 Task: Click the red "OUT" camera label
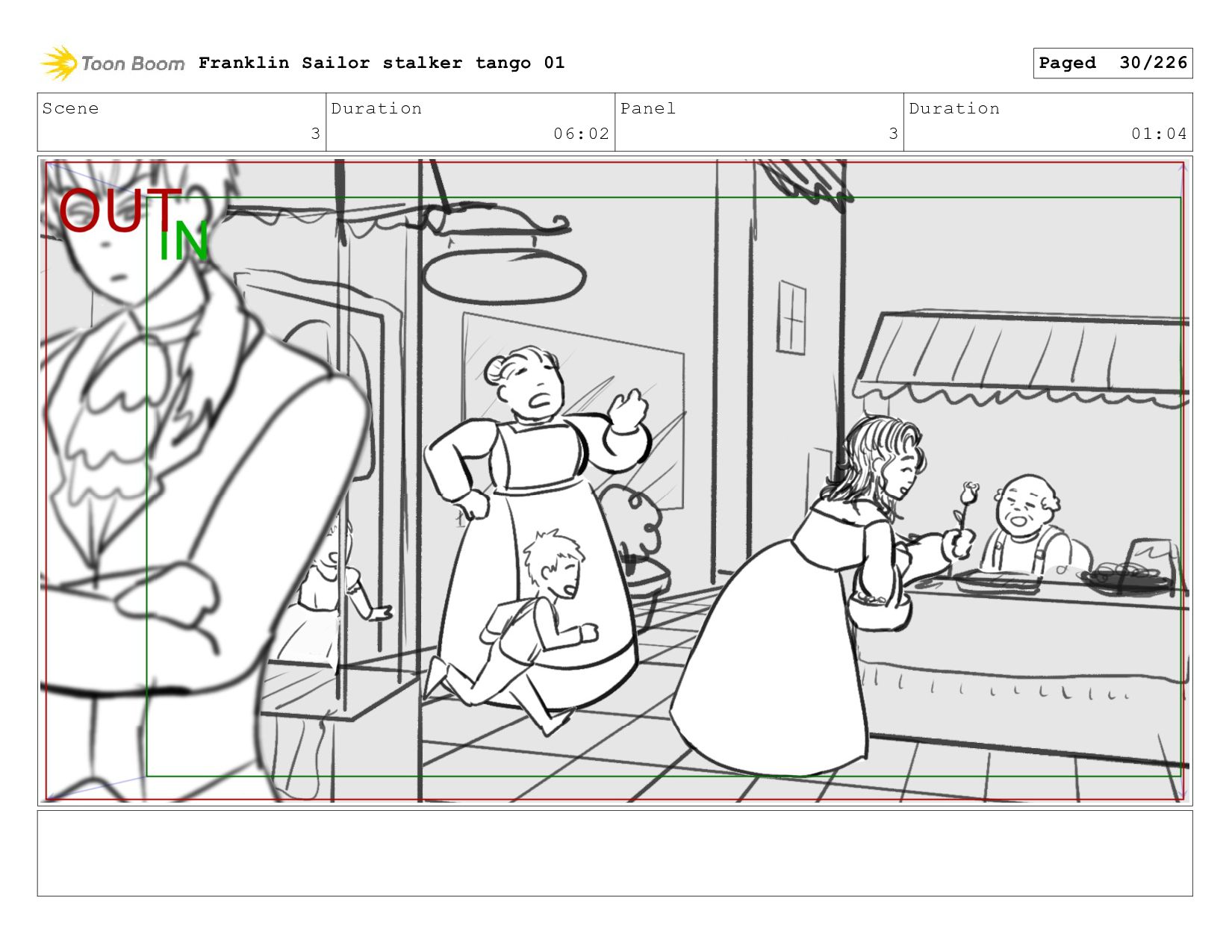point(119,210)
